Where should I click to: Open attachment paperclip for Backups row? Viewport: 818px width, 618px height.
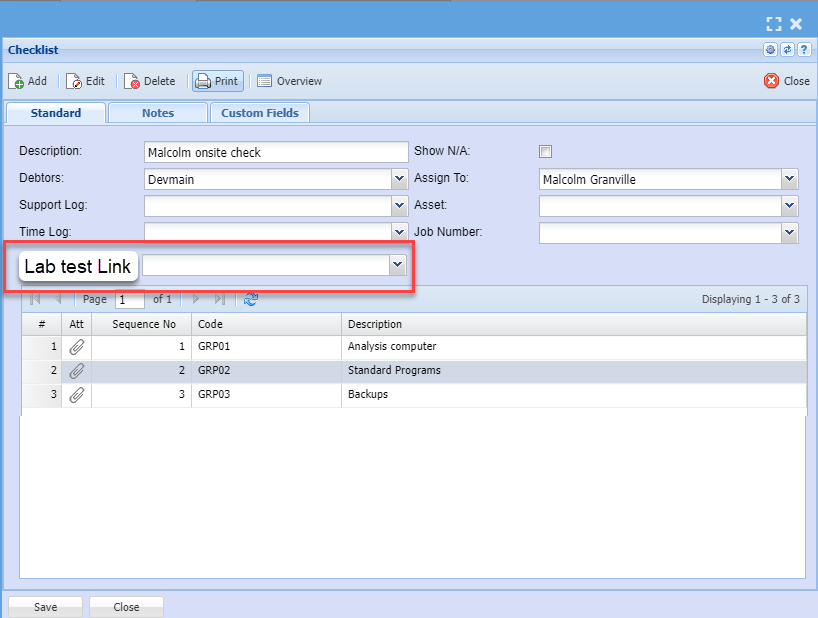pyautogui.click(x=77, y=395)
